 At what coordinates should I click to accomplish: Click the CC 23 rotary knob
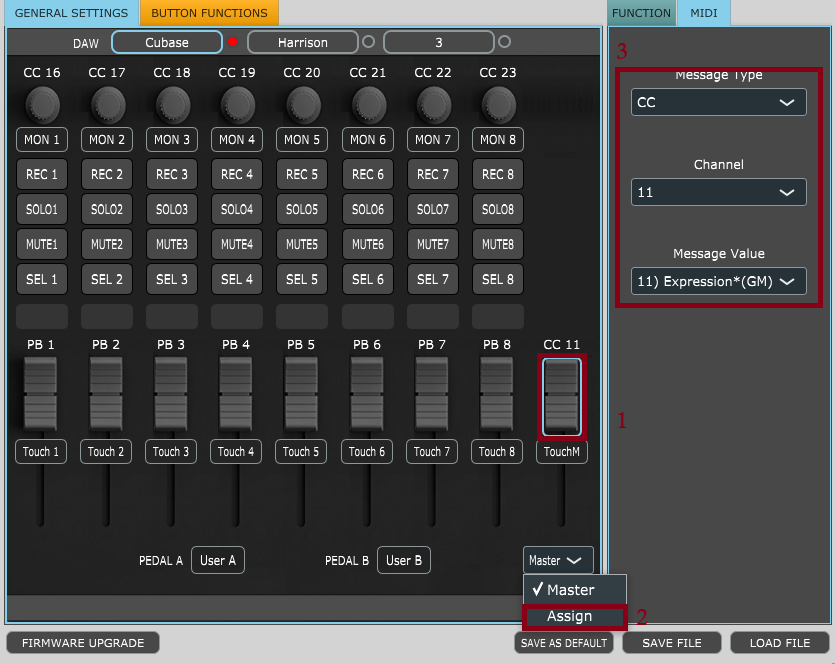click(498, 105)
